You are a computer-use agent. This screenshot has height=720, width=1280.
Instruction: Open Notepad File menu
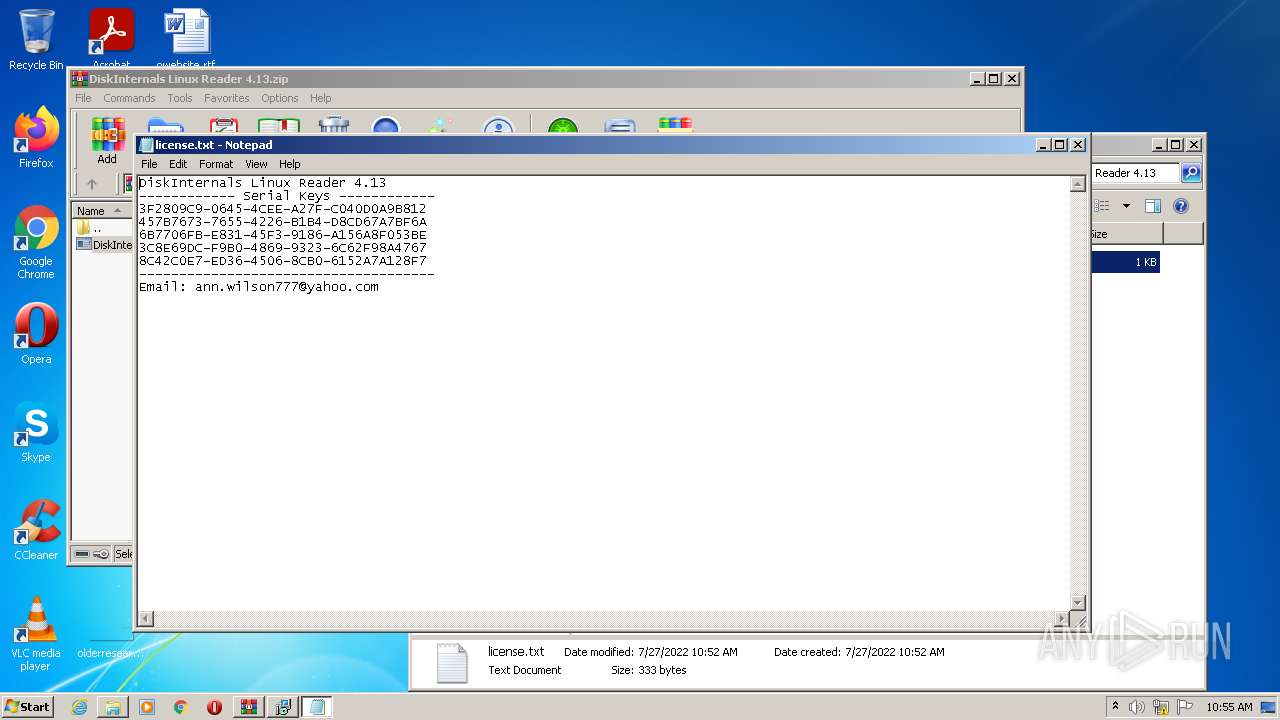149,164
